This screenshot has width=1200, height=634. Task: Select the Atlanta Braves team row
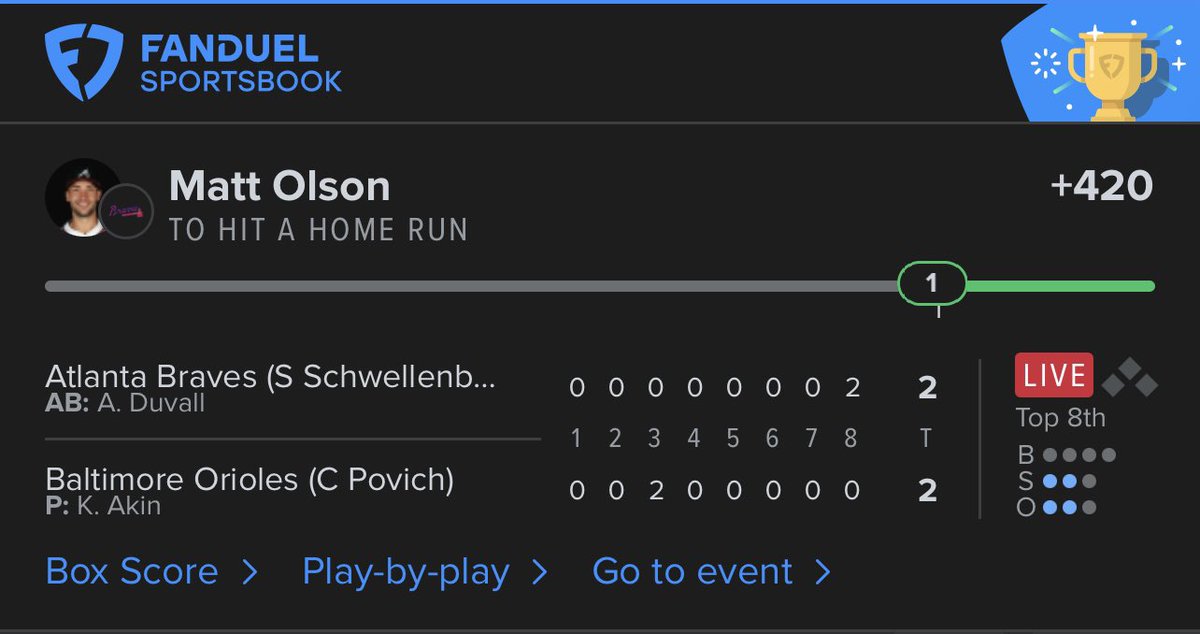(x=493, y=387)
